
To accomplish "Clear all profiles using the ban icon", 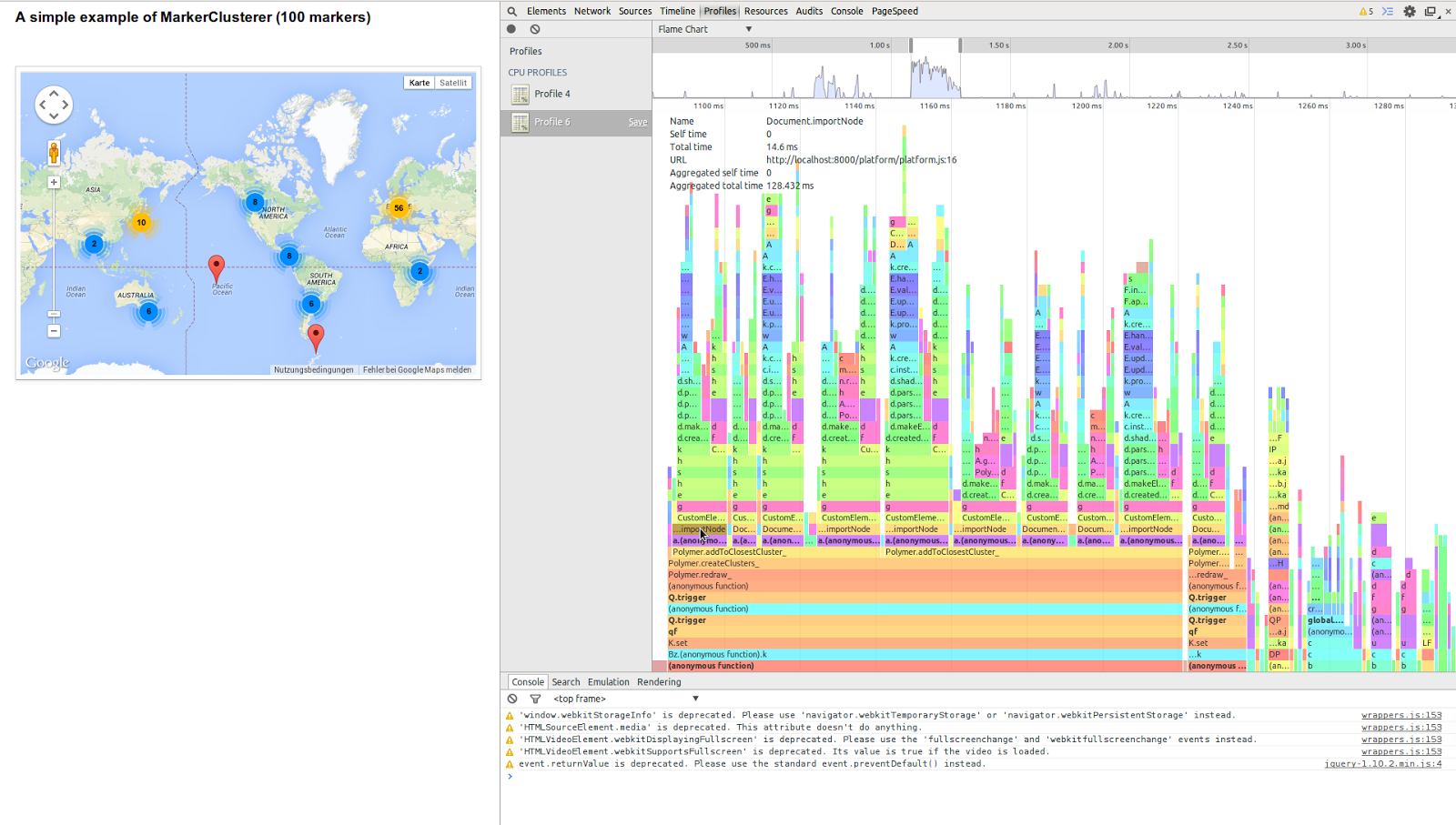I will [535, 29].
